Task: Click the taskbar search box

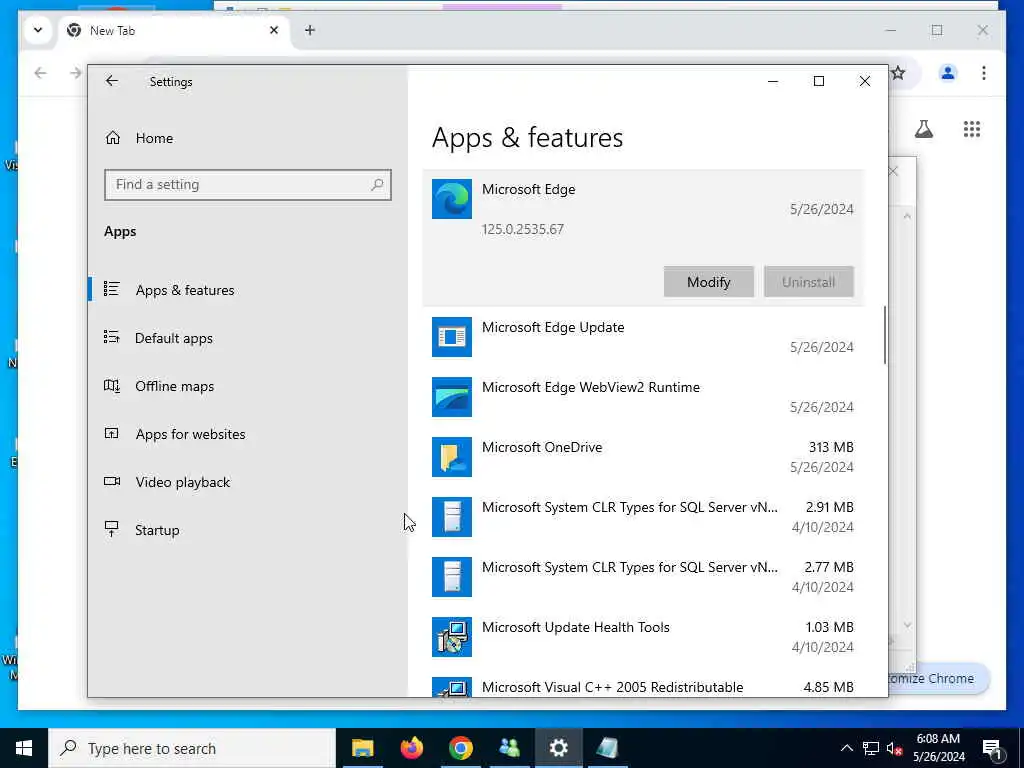Action: click(192, 748)
